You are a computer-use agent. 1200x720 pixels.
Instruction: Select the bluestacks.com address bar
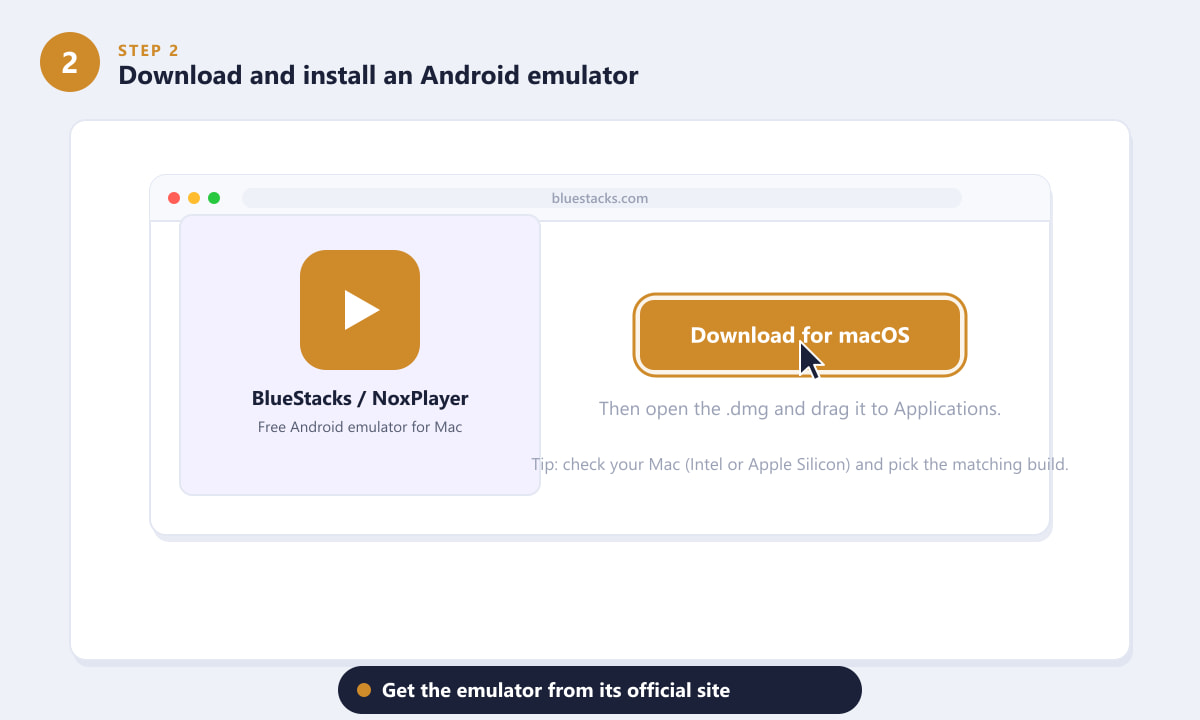point(601,198)
